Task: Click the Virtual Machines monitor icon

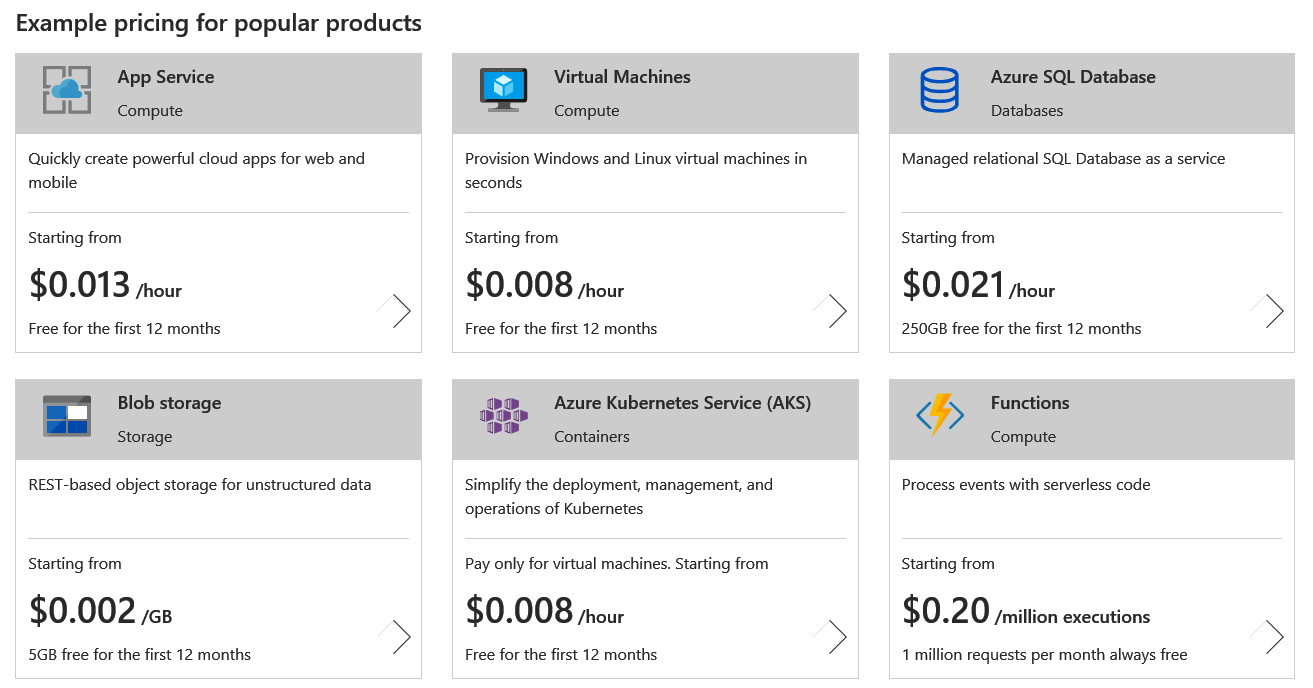Action: (x=503, y=90)
